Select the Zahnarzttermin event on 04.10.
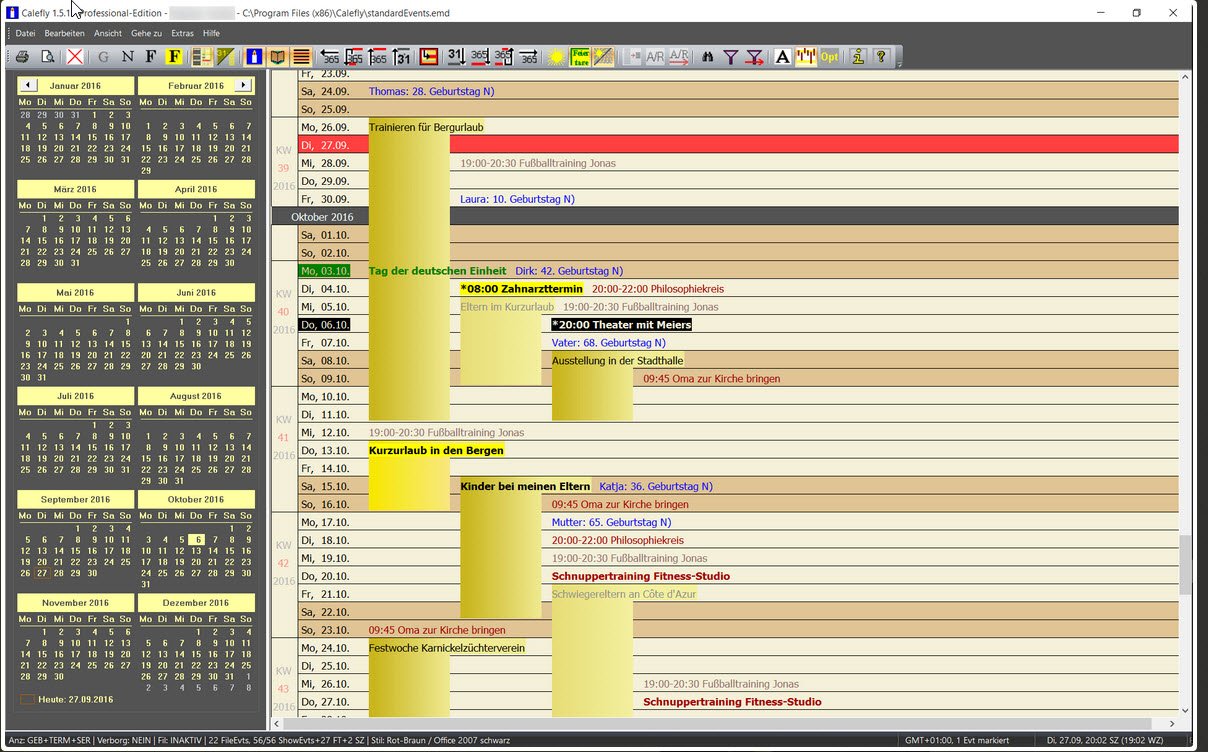This screenshot has height=752, width=1208. [520, 289]
